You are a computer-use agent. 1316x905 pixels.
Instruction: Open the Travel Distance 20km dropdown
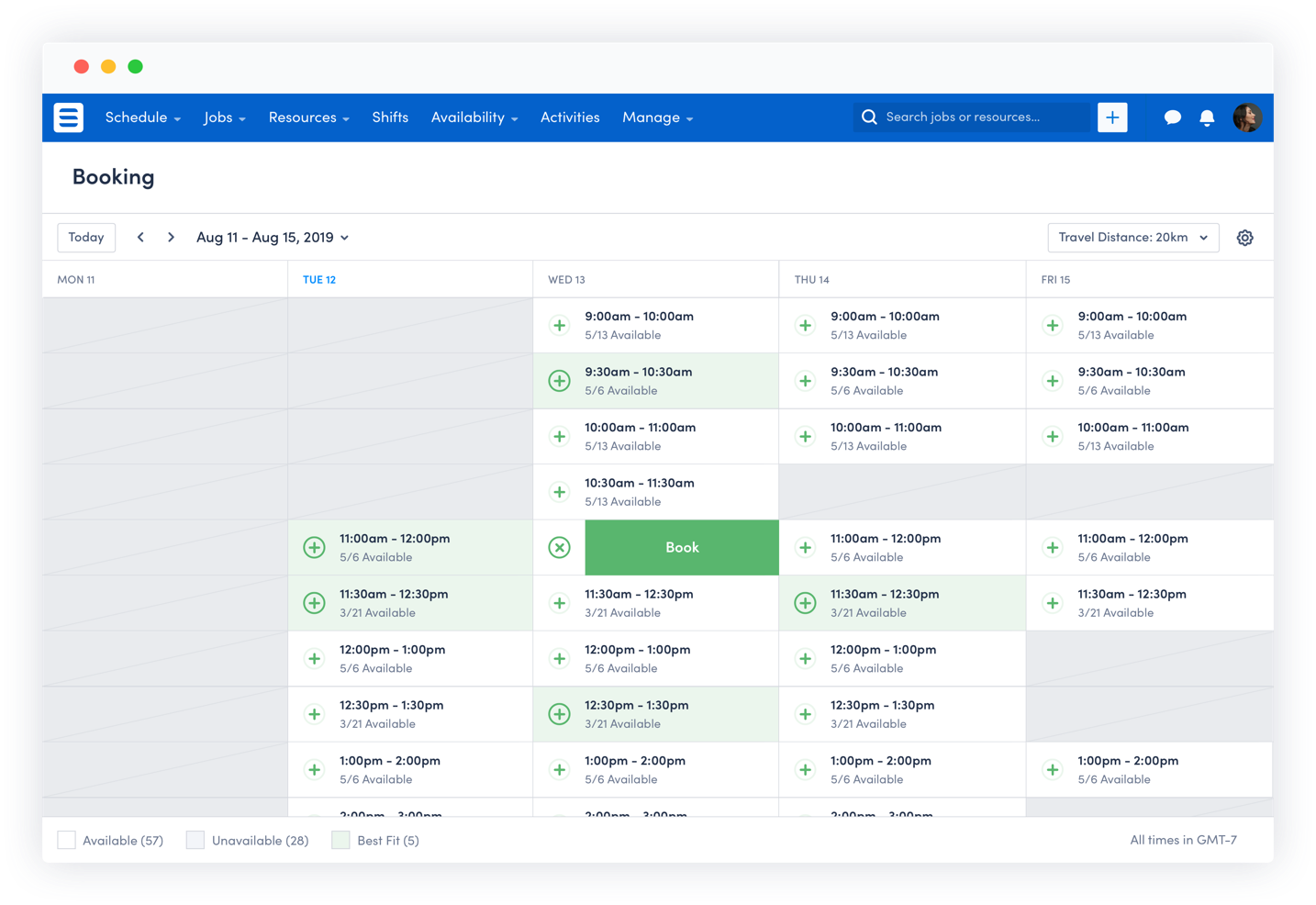[x=1132, y=237]
